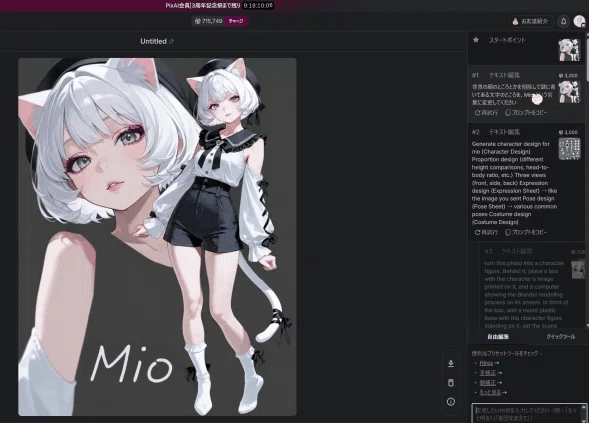The height and width of the screenshot is (423, 589).
Task: Click the 715,749 credit balance
Action: point(209,21)
